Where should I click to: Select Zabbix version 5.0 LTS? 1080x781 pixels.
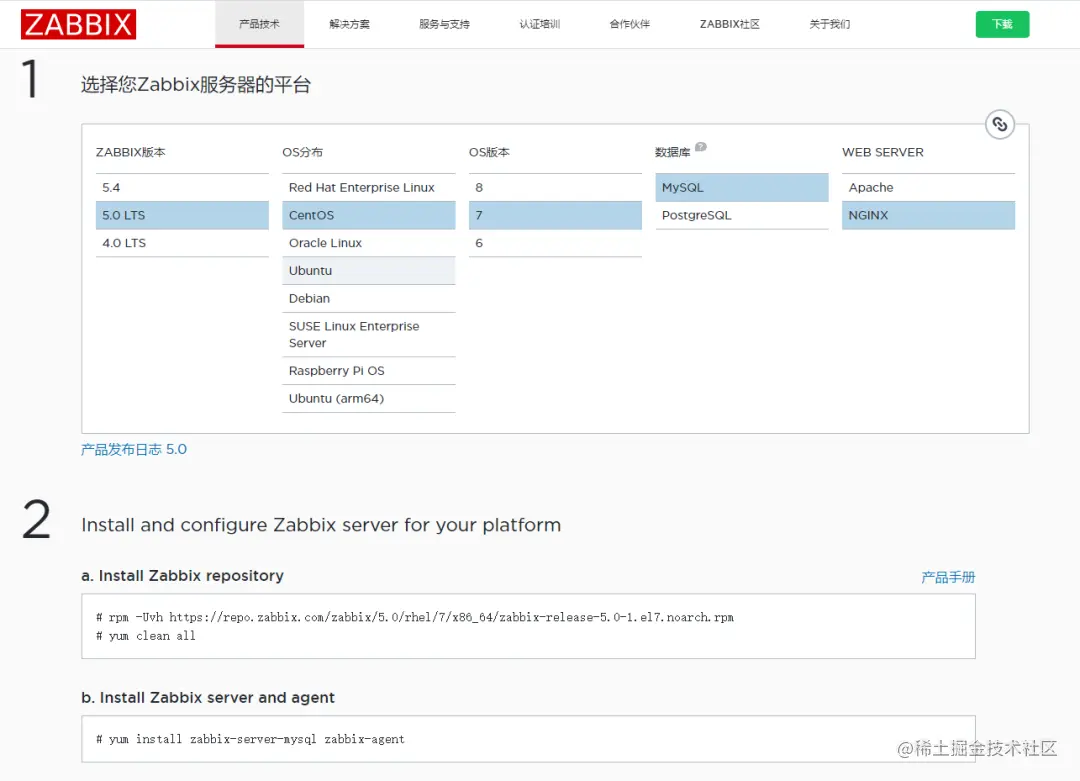tap(182, 215)
